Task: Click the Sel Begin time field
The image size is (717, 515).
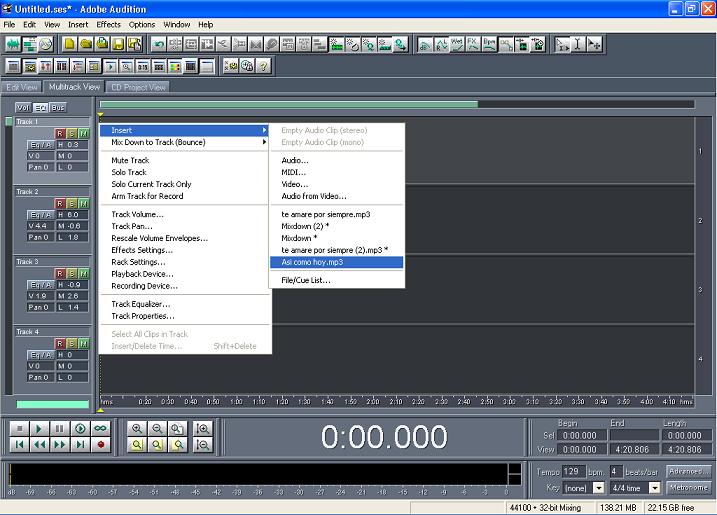Action: pyautogui.click(x=582, y=435)
